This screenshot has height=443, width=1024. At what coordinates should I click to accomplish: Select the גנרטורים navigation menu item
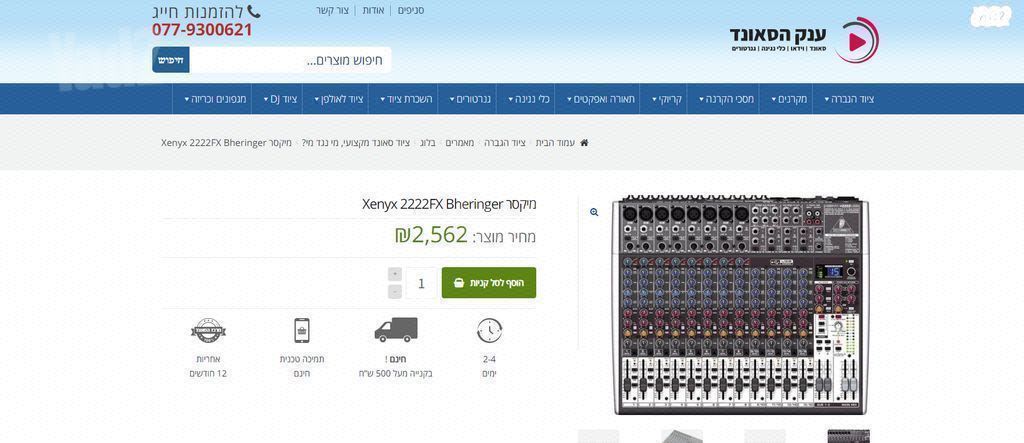[x=470, y=99]
